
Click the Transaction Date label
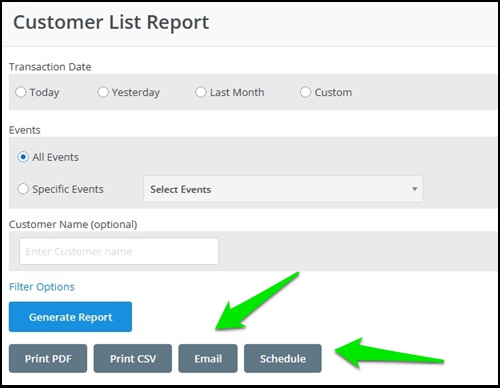click(x=50, y=67)
